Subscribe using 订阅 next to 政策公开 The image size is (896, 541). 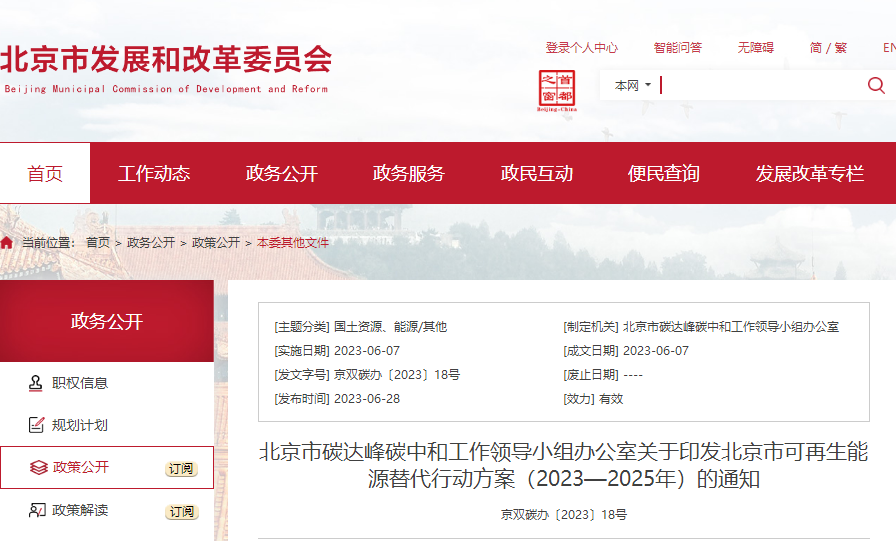pyautogui.click(x=181, y=469)
